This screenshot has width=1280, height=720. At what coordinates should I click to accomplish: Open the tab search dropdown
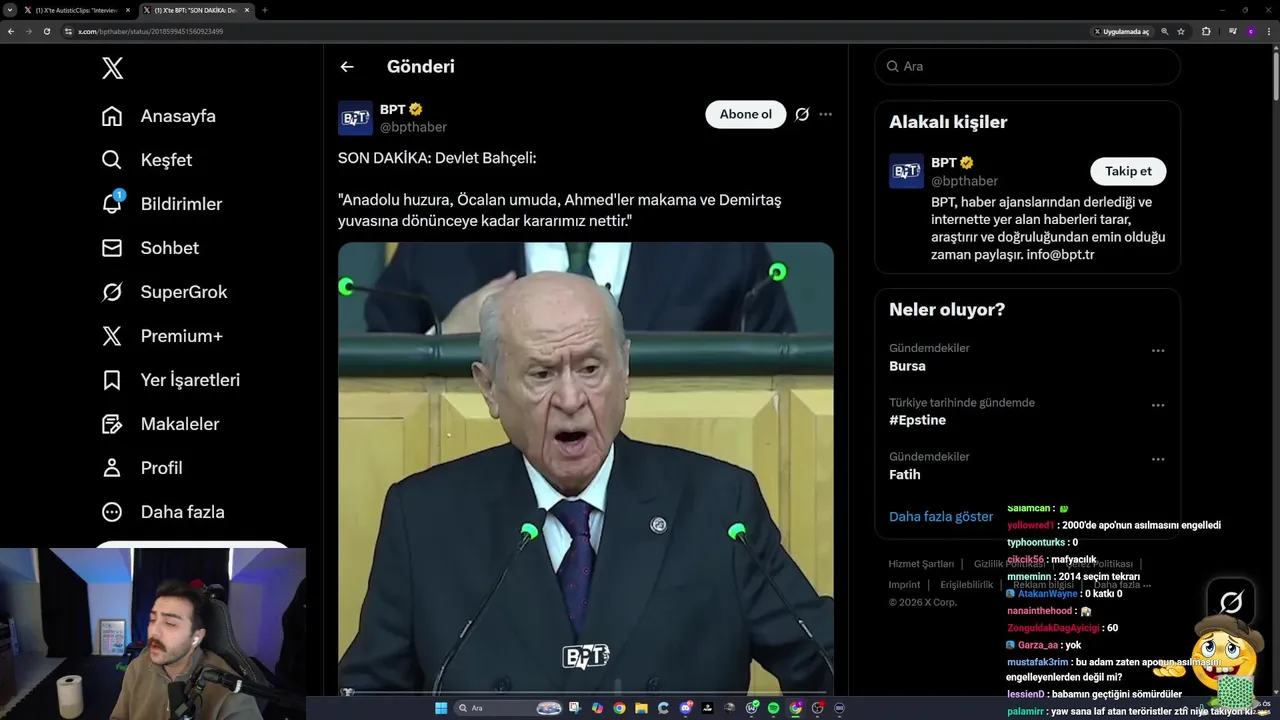(x=9, y=10)
